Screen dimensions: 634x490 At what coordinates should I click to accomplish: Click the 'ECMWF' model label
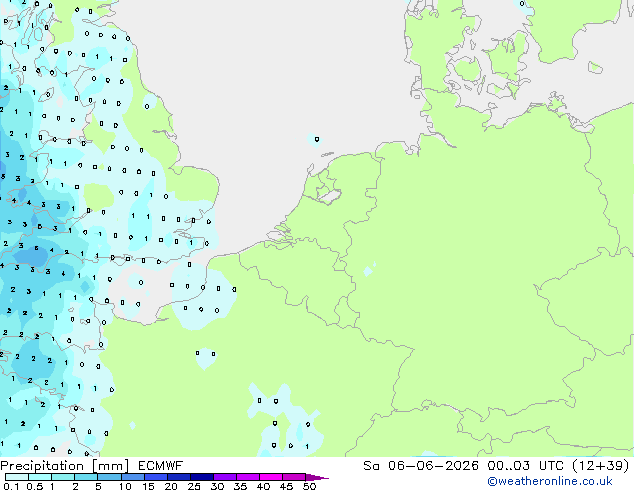coord(161,466)
